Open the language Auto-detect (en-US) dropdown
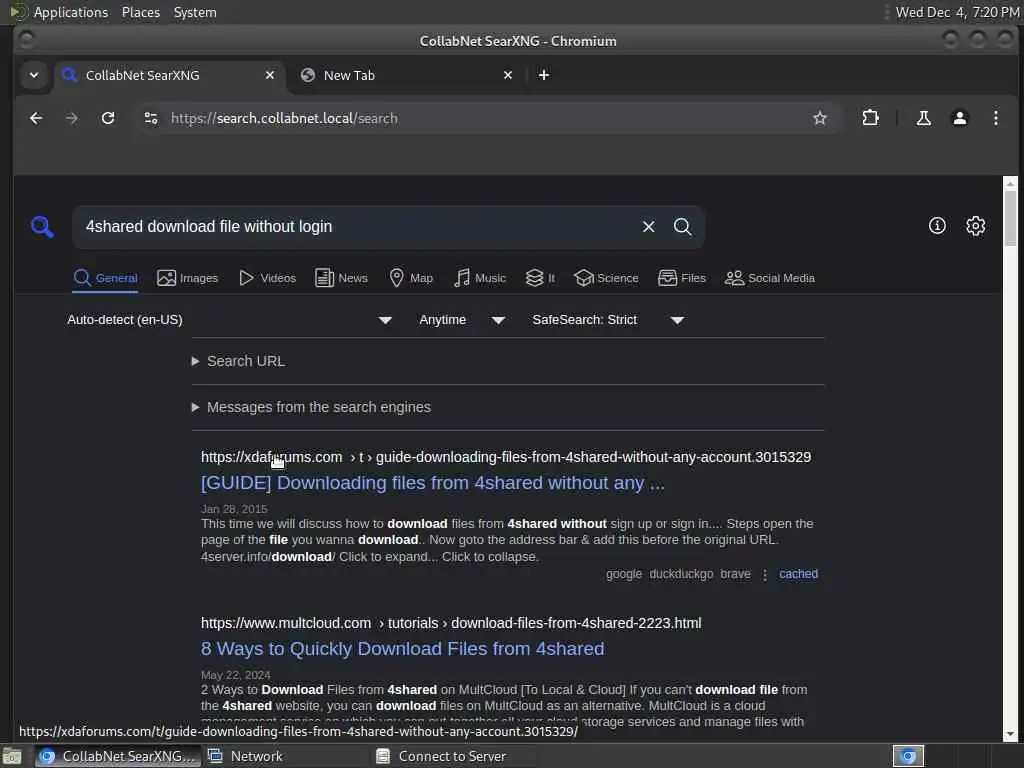 229,320
